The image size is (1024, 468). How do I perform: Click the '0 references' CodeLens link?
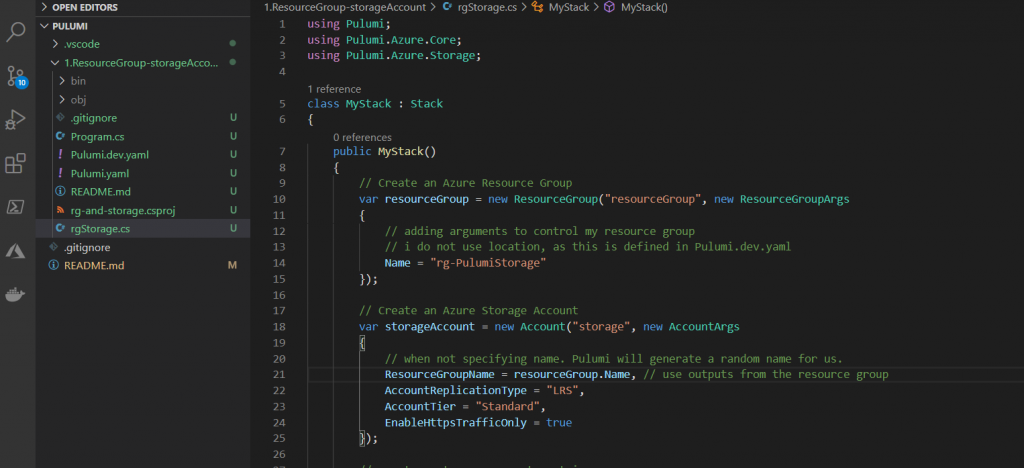click(362, 138)
